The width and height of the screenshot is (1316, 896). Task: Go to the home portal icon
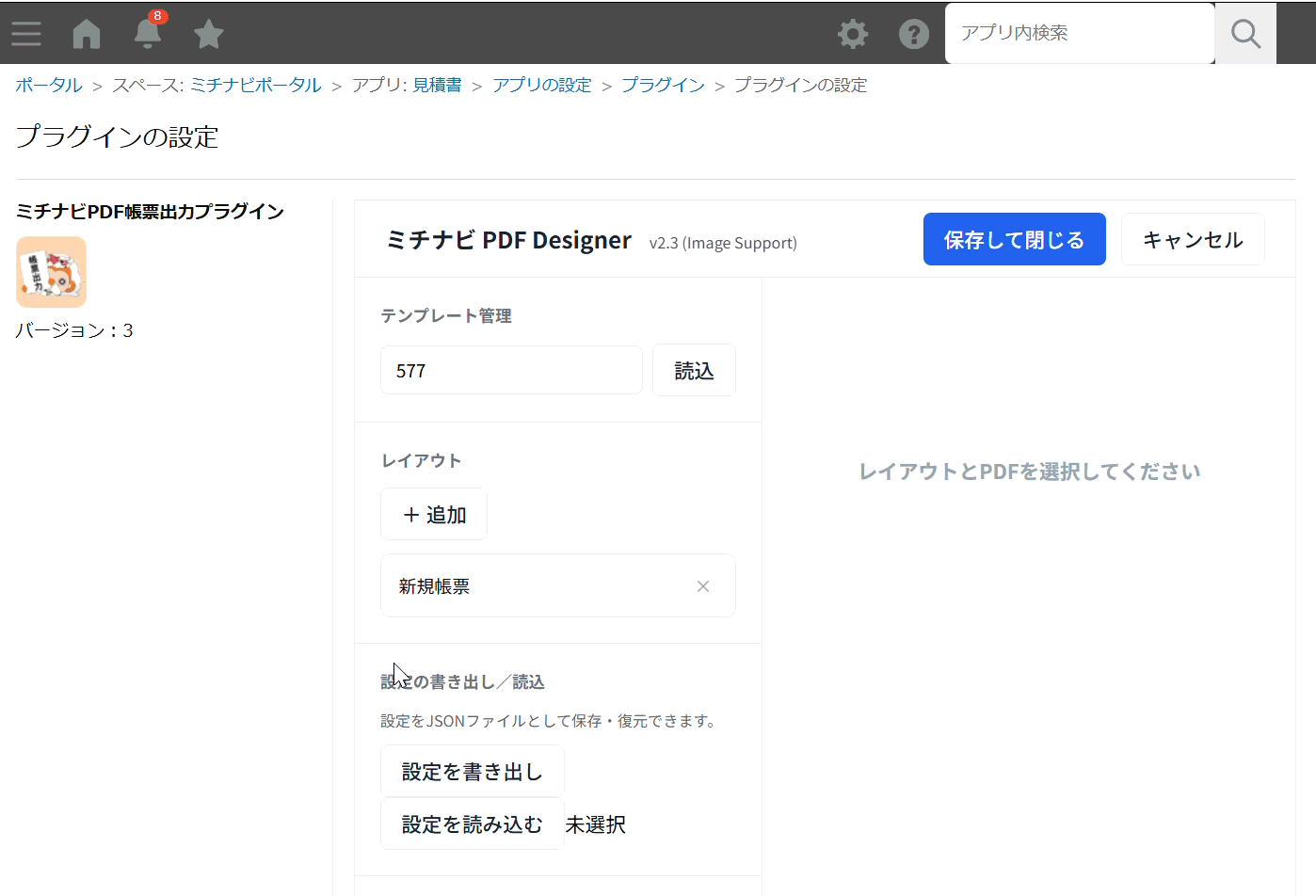(x=87, y=34)
